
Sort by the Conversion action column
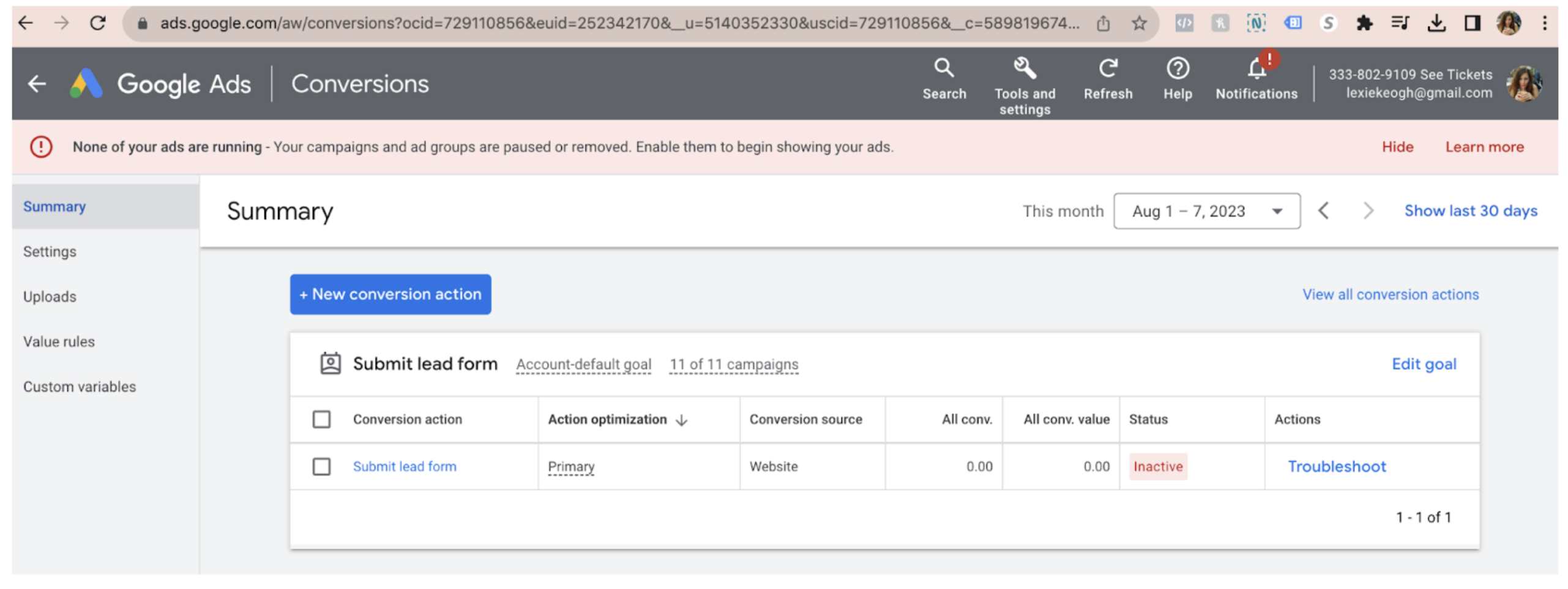(407, 419)
